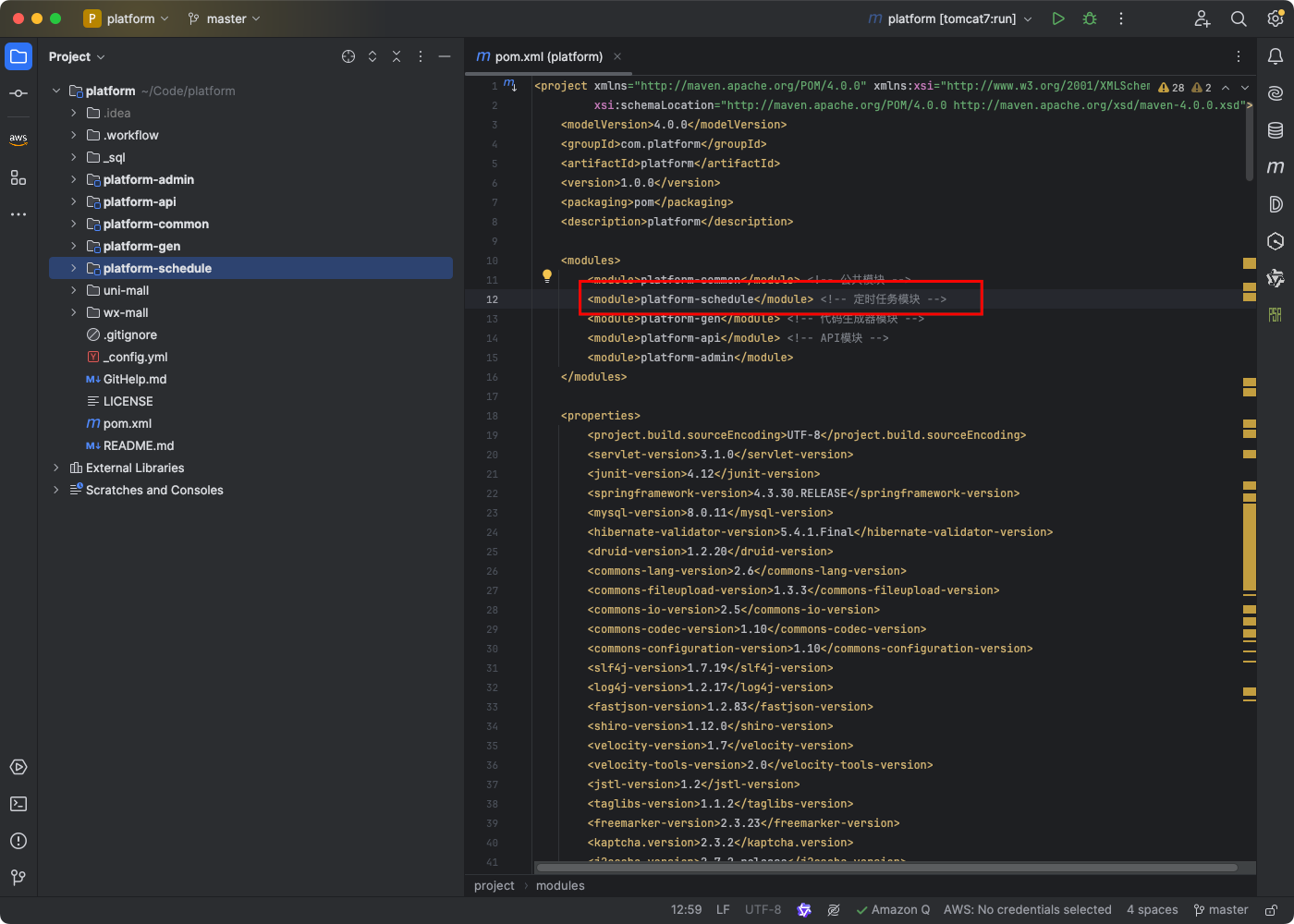Image resolution: width=1294 pixels, height=924 pixels.
Task: Toggle the file read-only lock in status bar
Action: pyautogui.click(x=1272, y=910)
